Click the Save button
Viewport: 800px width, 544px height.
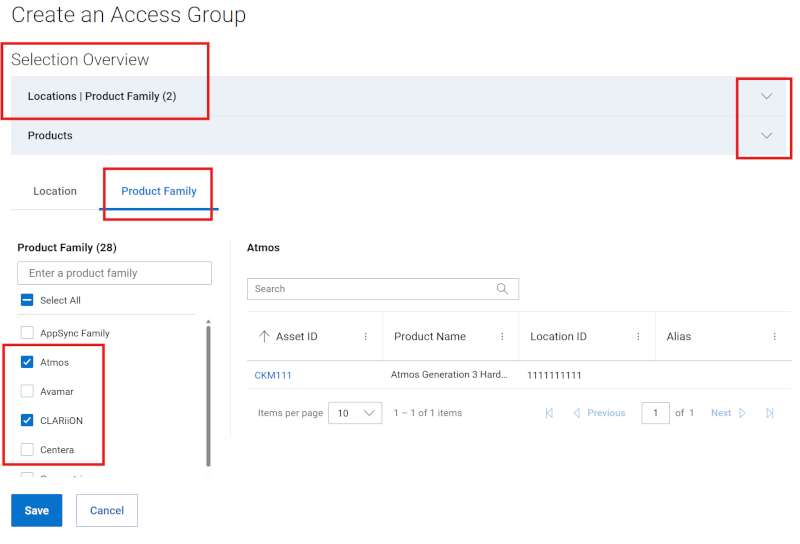coord(37,510)
